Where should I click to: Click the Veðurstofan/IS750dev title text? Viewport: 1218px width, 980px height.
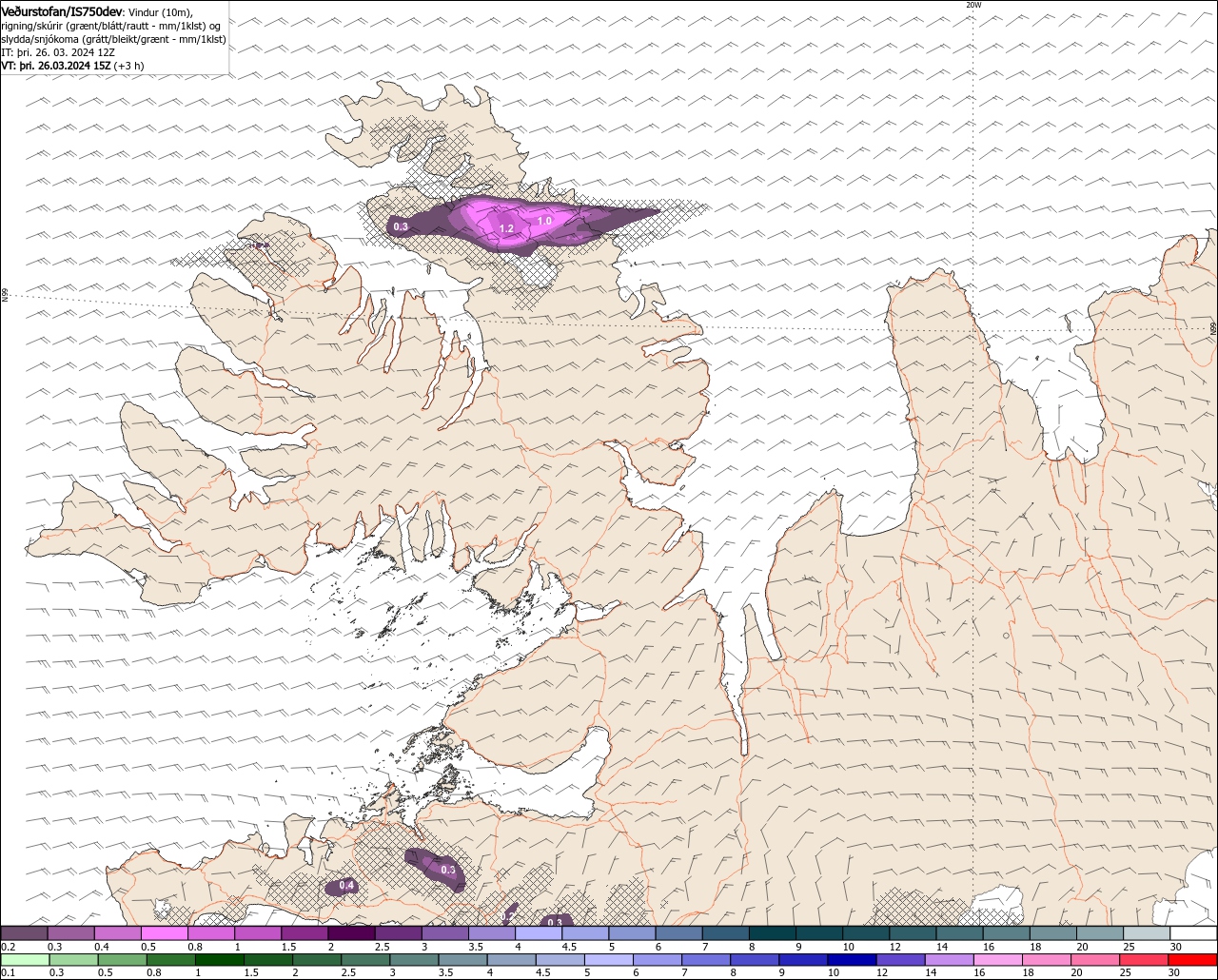pos(62,11)
